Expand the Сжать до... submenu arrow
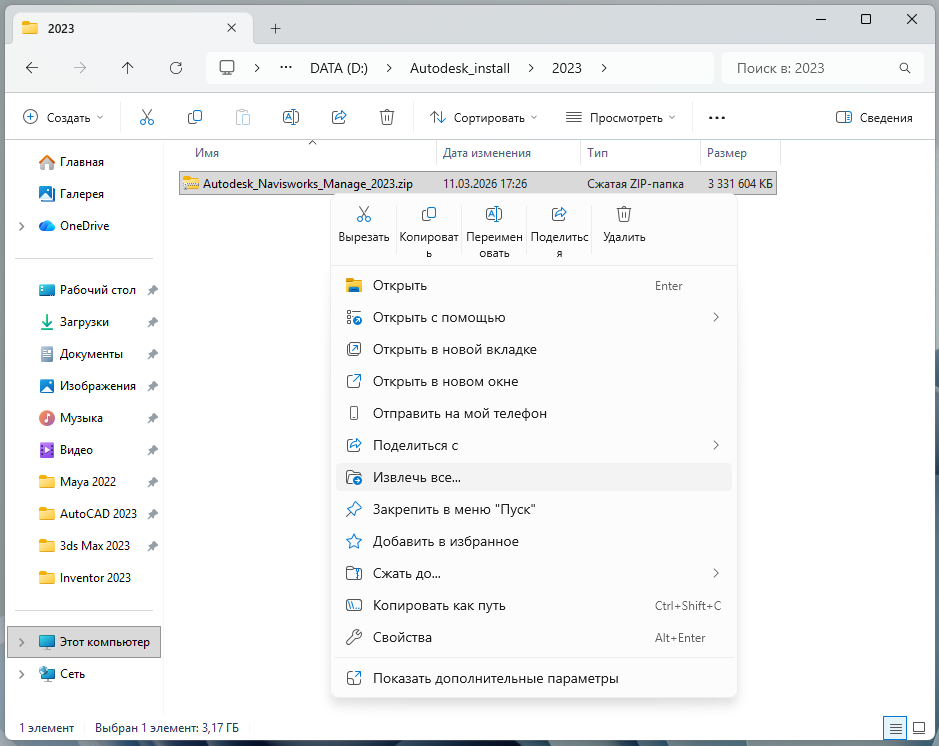 [716, 574]
